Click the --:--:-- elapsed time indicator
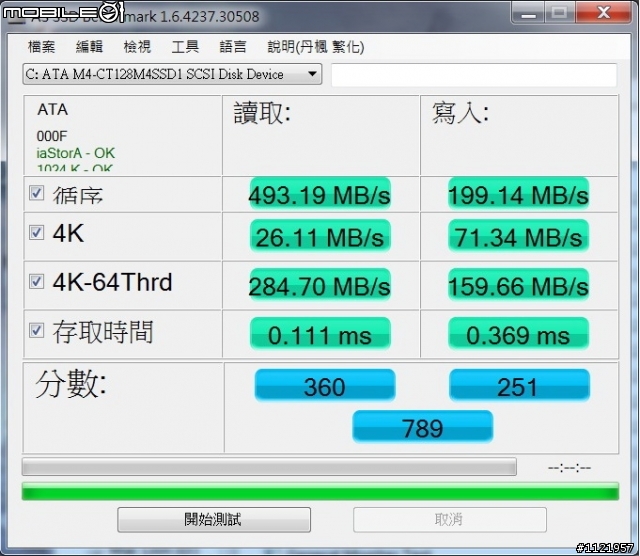Image resolution: width=640 pixels, height=556 pixels. click(569, 467)
